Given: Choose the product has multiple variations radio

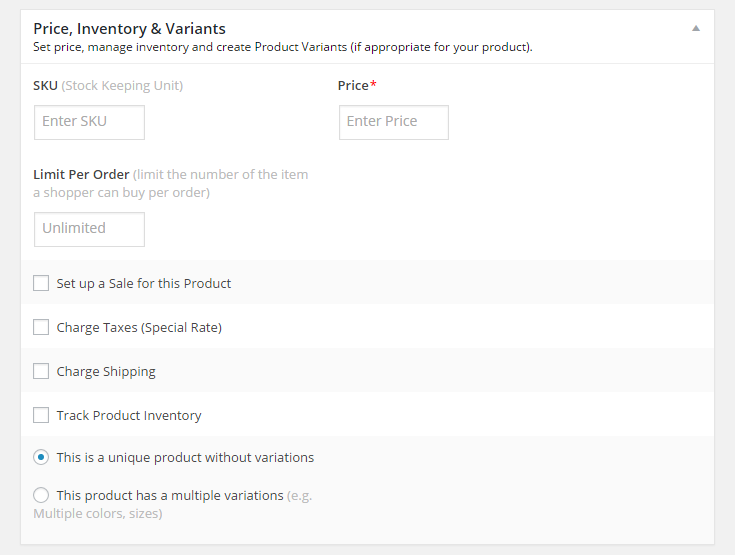Looking at the screenshot, I should click(41, 495).
